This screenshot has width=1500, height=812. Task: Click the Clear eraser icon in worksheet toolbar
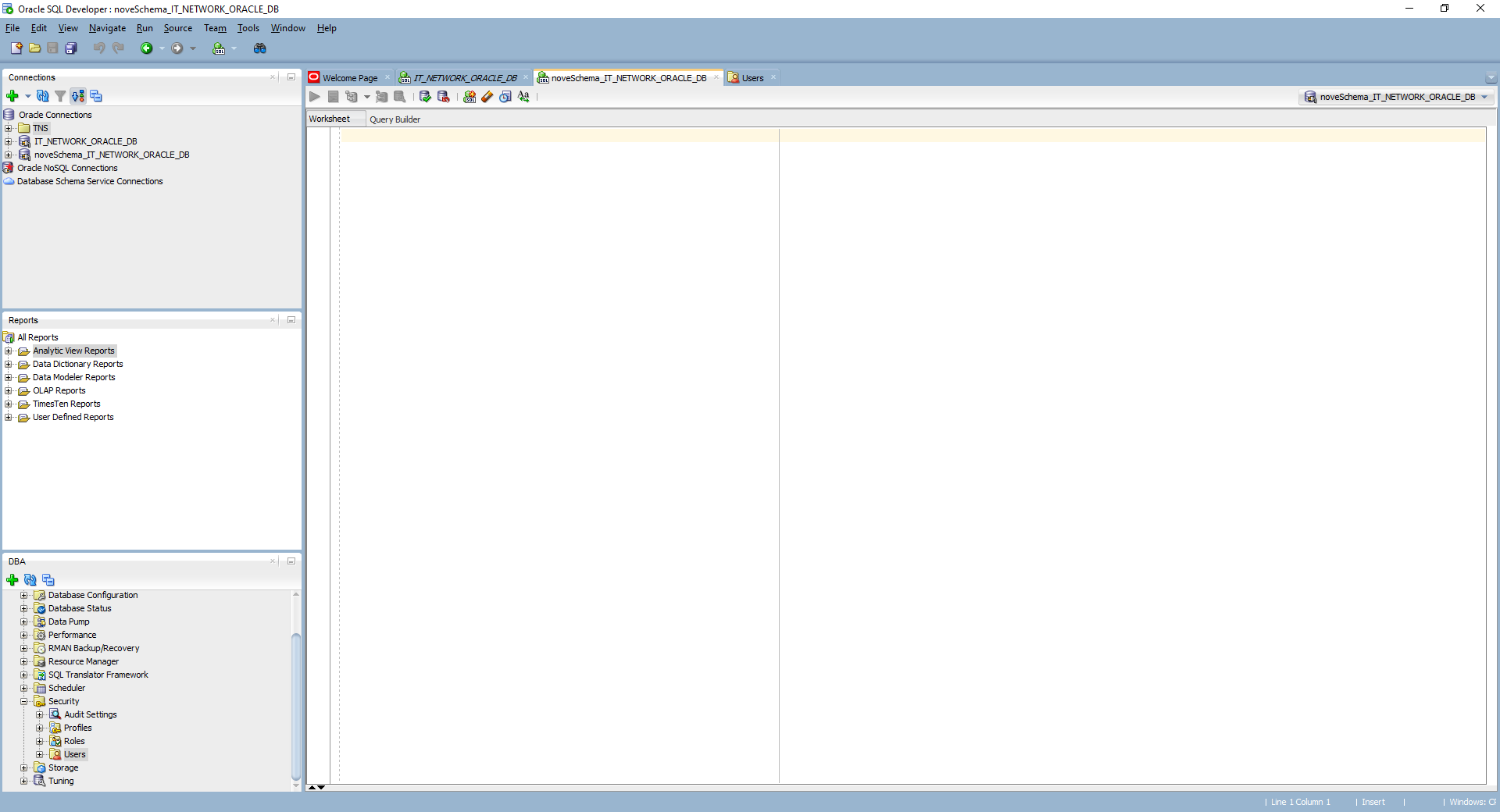[487, 97]
